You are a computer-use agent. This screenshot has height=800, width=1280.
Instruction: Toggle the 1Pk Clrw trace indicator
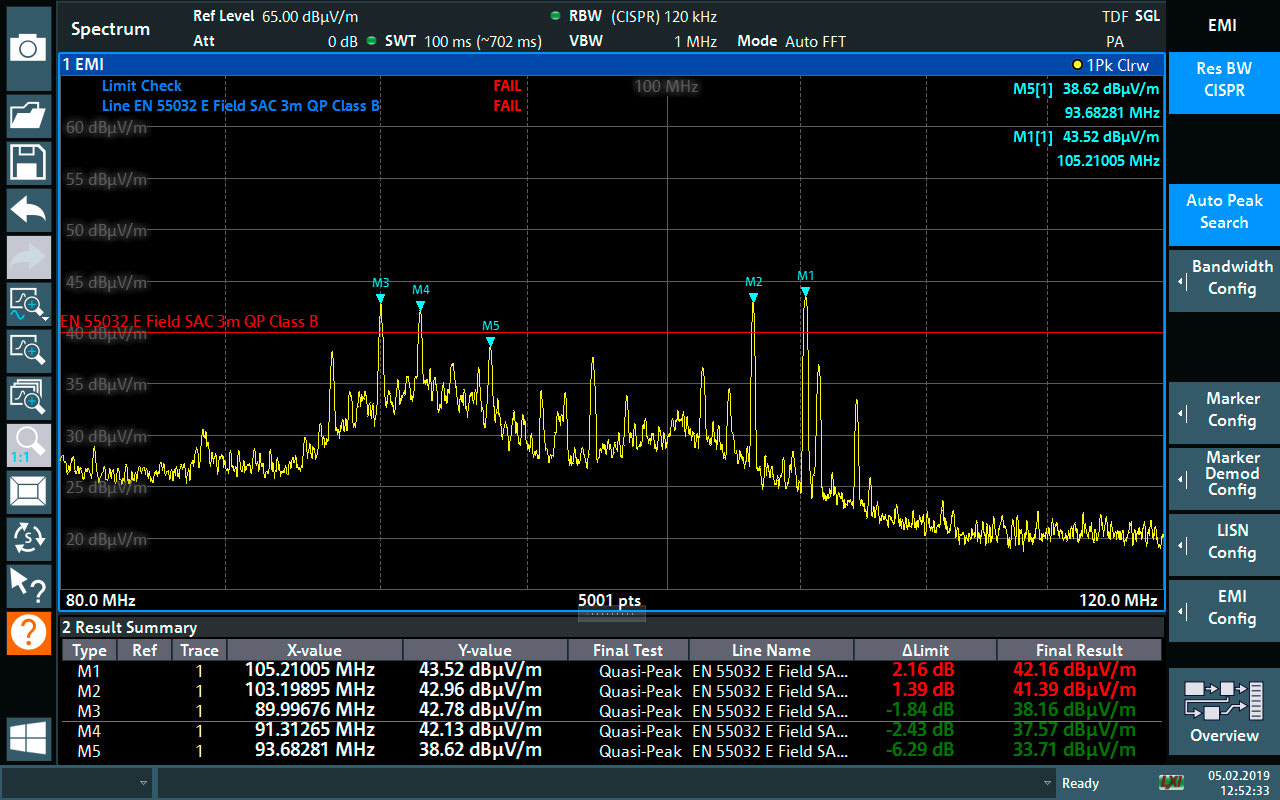[1113, 64]
